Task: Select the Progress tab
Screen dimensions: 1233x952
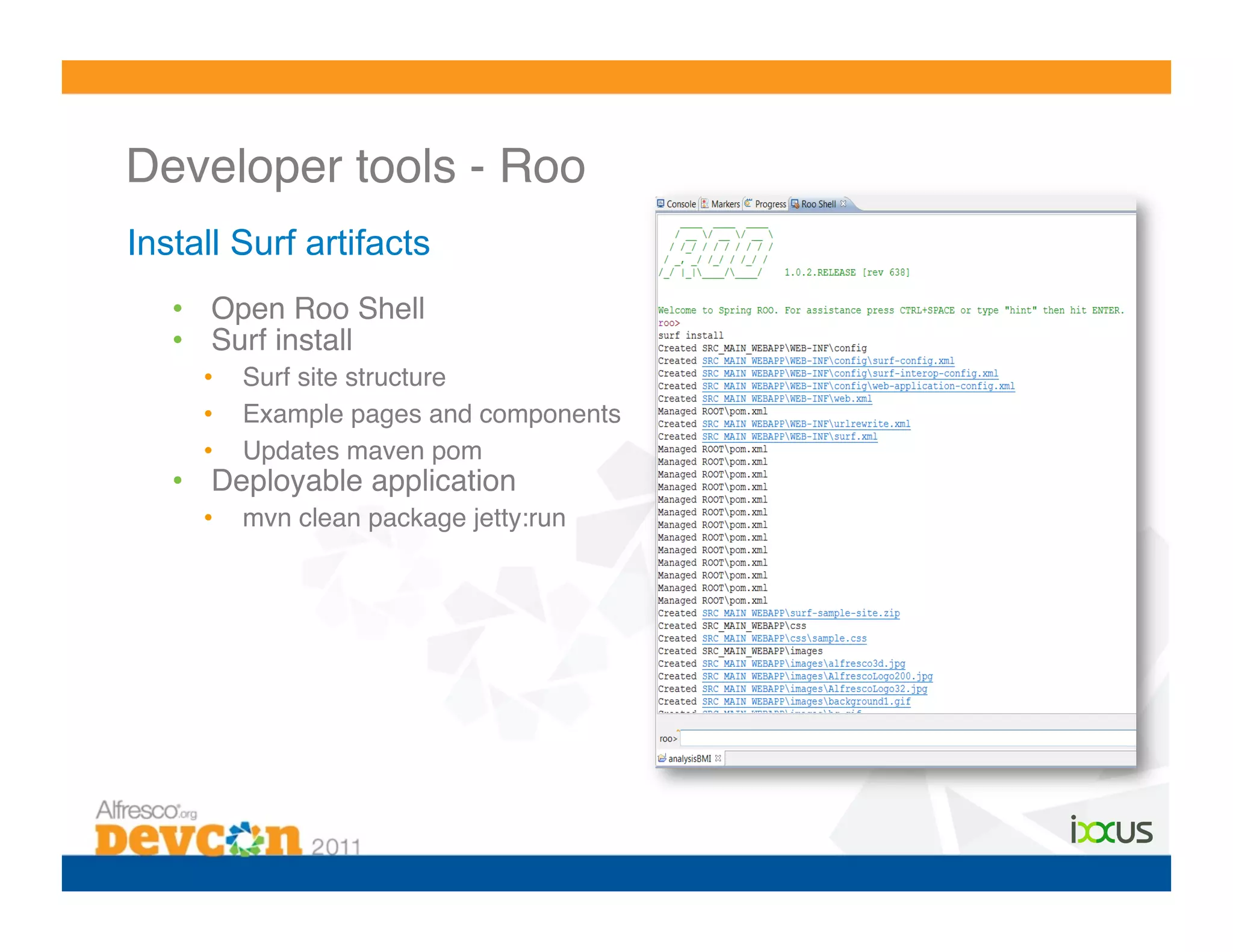Action: click(765, 204)
